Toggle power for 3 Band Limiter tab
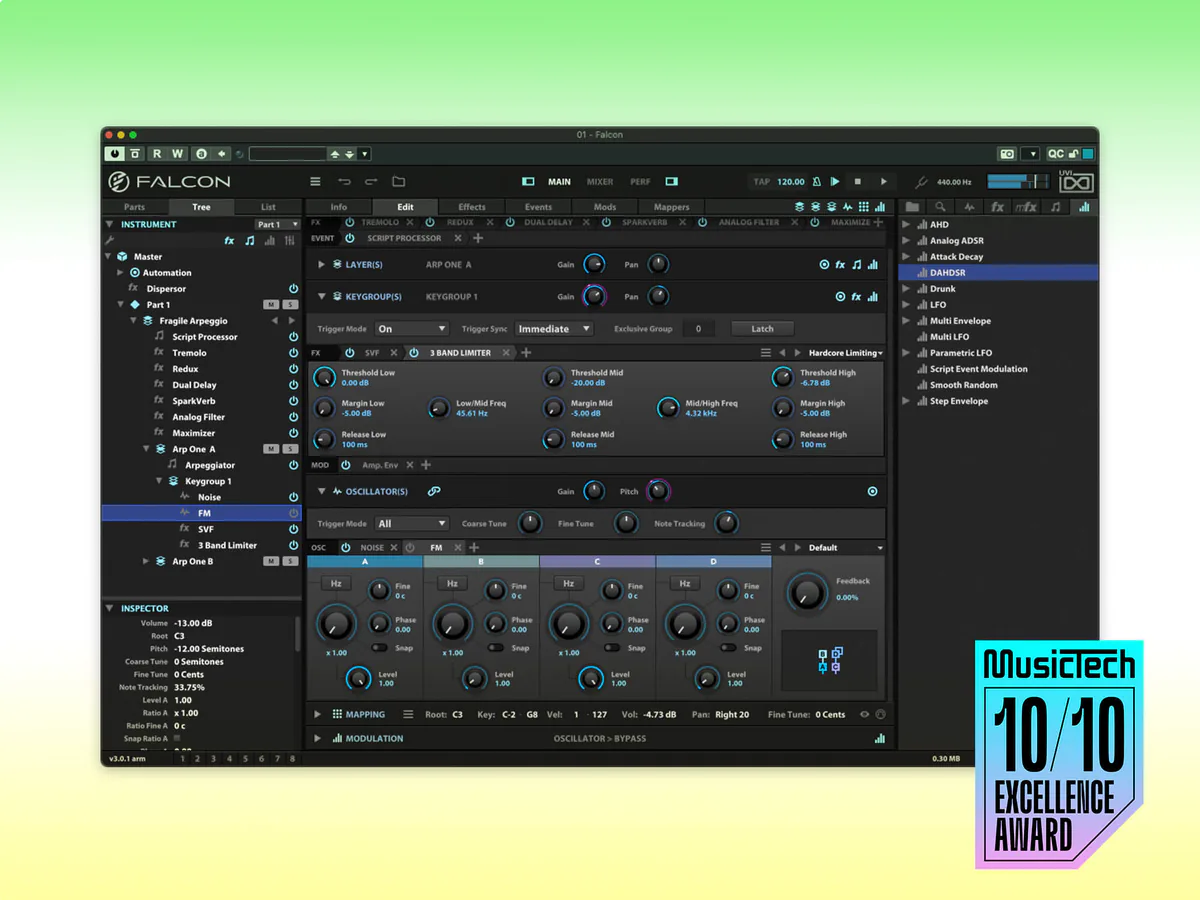Image resolution: width=1200 pixels, height=900 pixels. [414, 353]
